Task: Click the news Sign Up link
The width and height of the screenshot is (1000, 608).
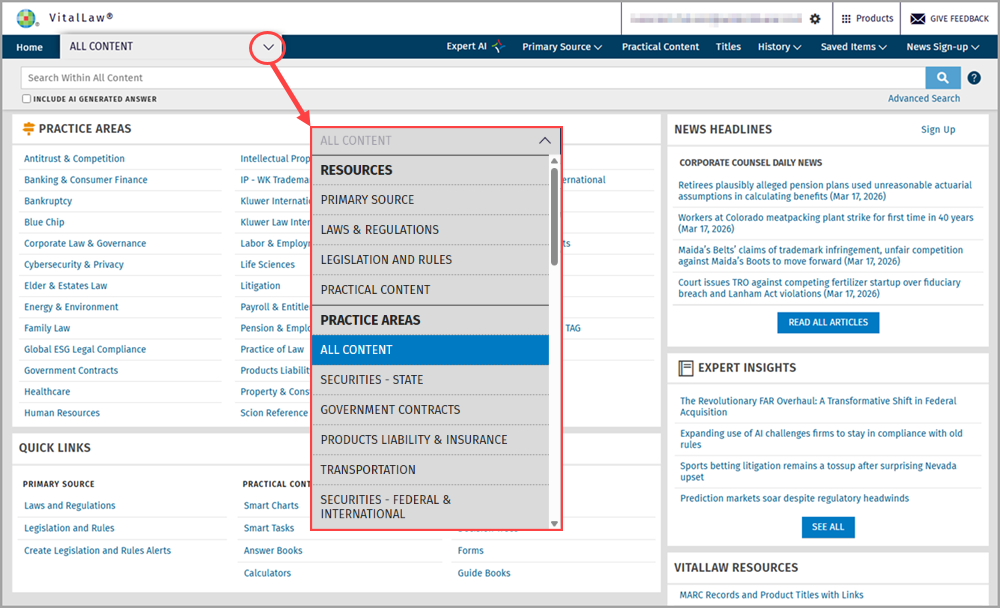Action: 938,130
